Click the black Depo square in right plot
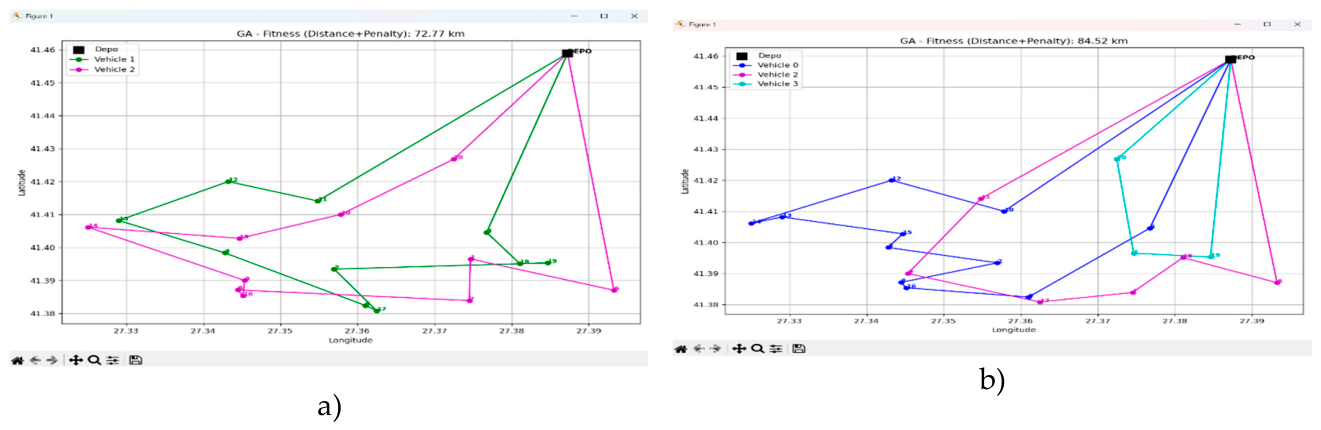Screen dimensions: 1321x430 (x=1230, y=60)
